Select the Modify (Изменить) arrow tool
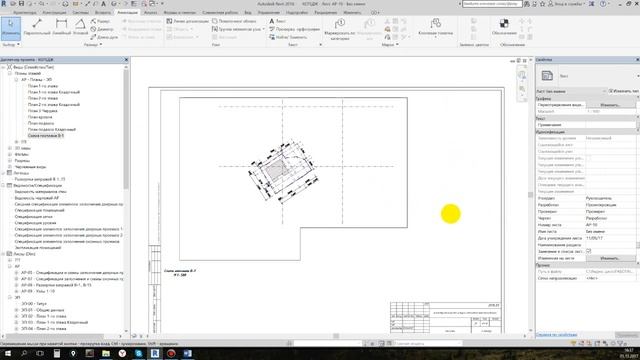 pyautogui.click(x=11, y=28)
